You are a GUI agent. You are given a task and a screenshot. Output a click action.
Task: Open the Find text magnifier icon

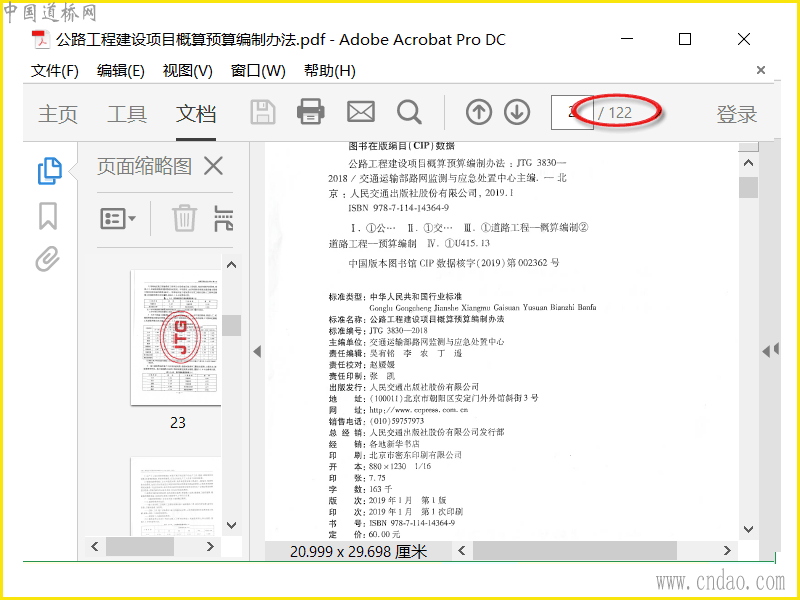click(x=409, y=112)
